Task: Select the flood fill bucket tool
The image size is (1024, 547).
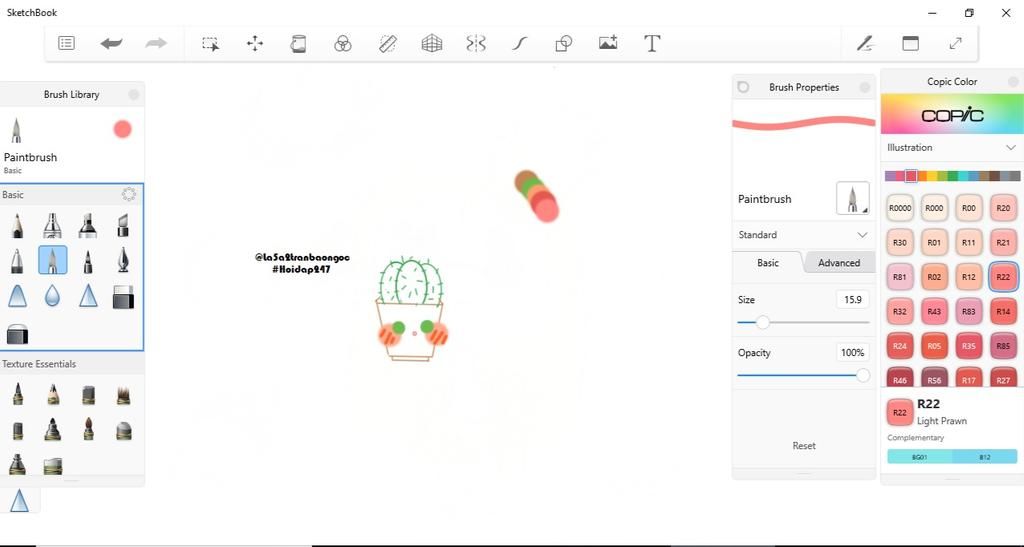Action: (298, 44)
